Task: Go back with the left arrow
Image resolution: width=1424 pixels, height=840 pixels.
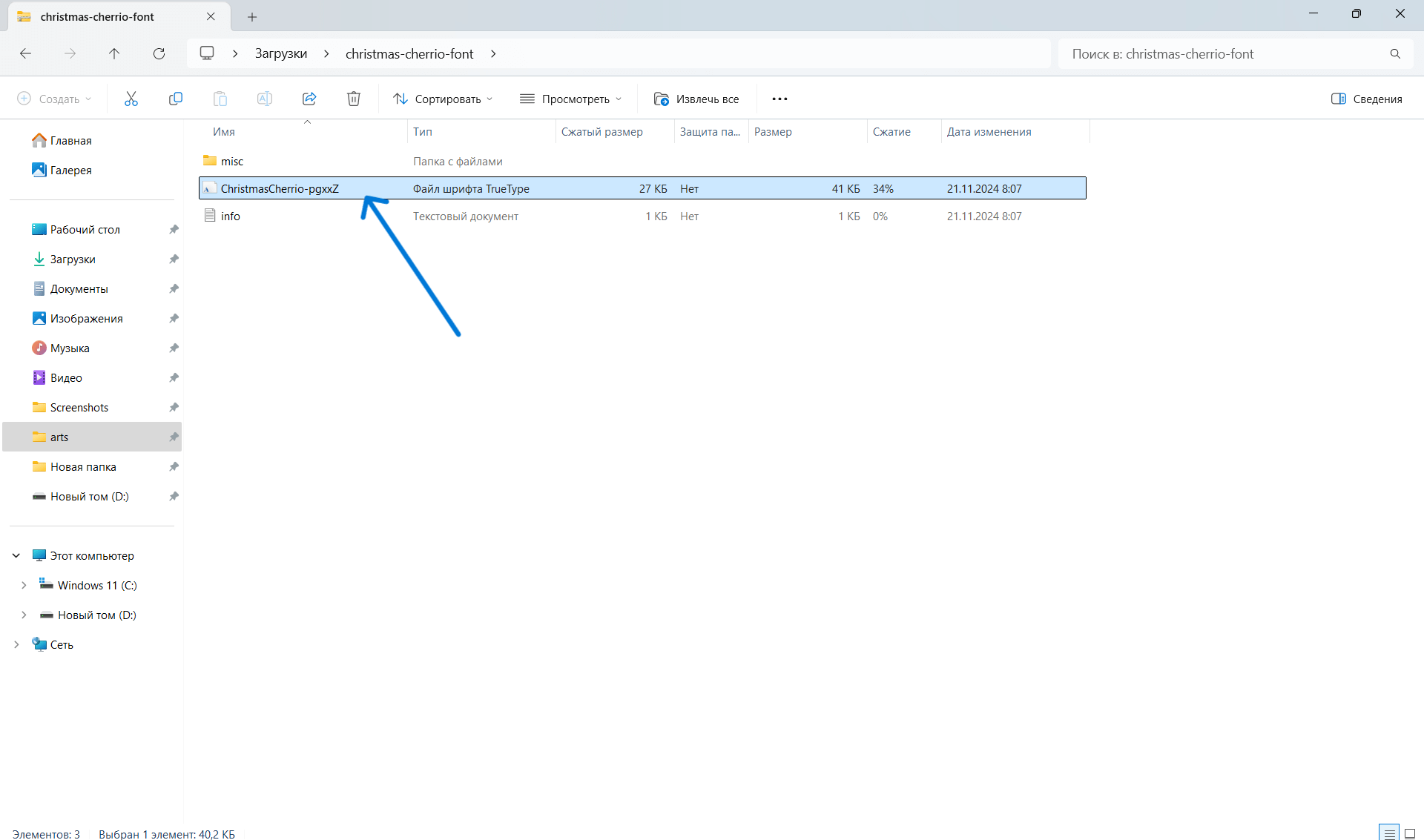Action: [x=26, y=53]
